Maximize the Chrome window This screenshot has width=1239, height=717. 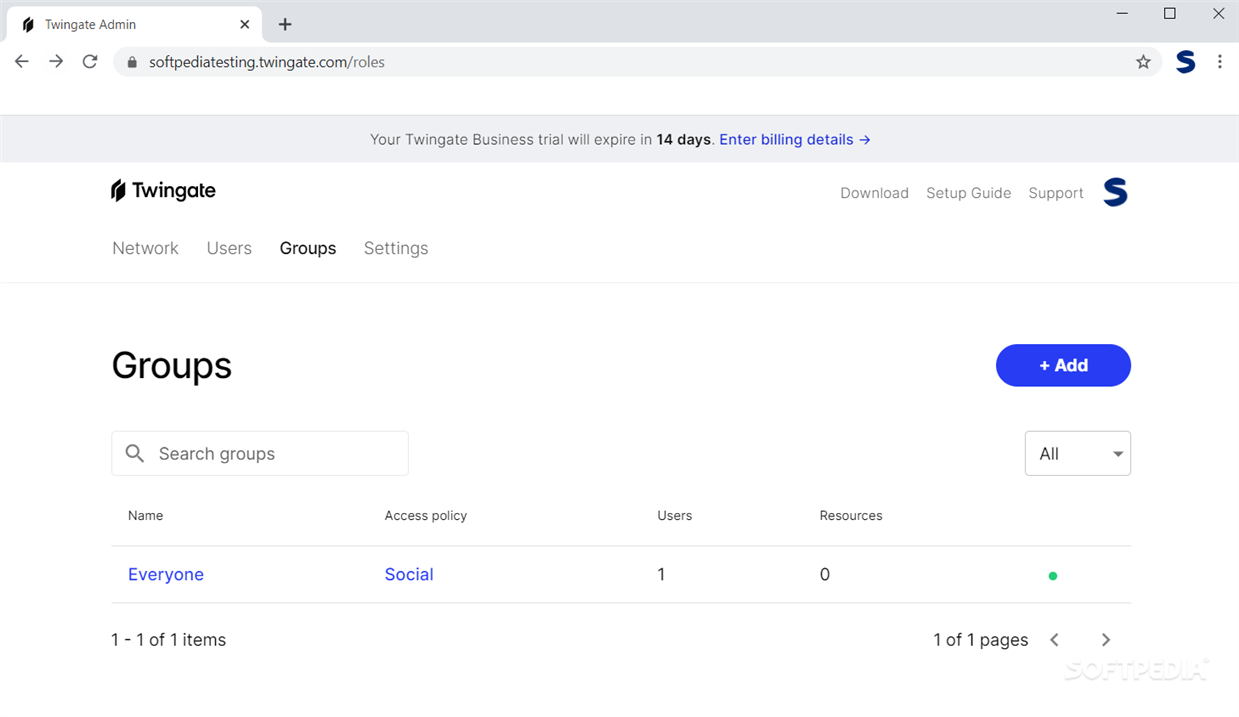tap(1170, 14)
